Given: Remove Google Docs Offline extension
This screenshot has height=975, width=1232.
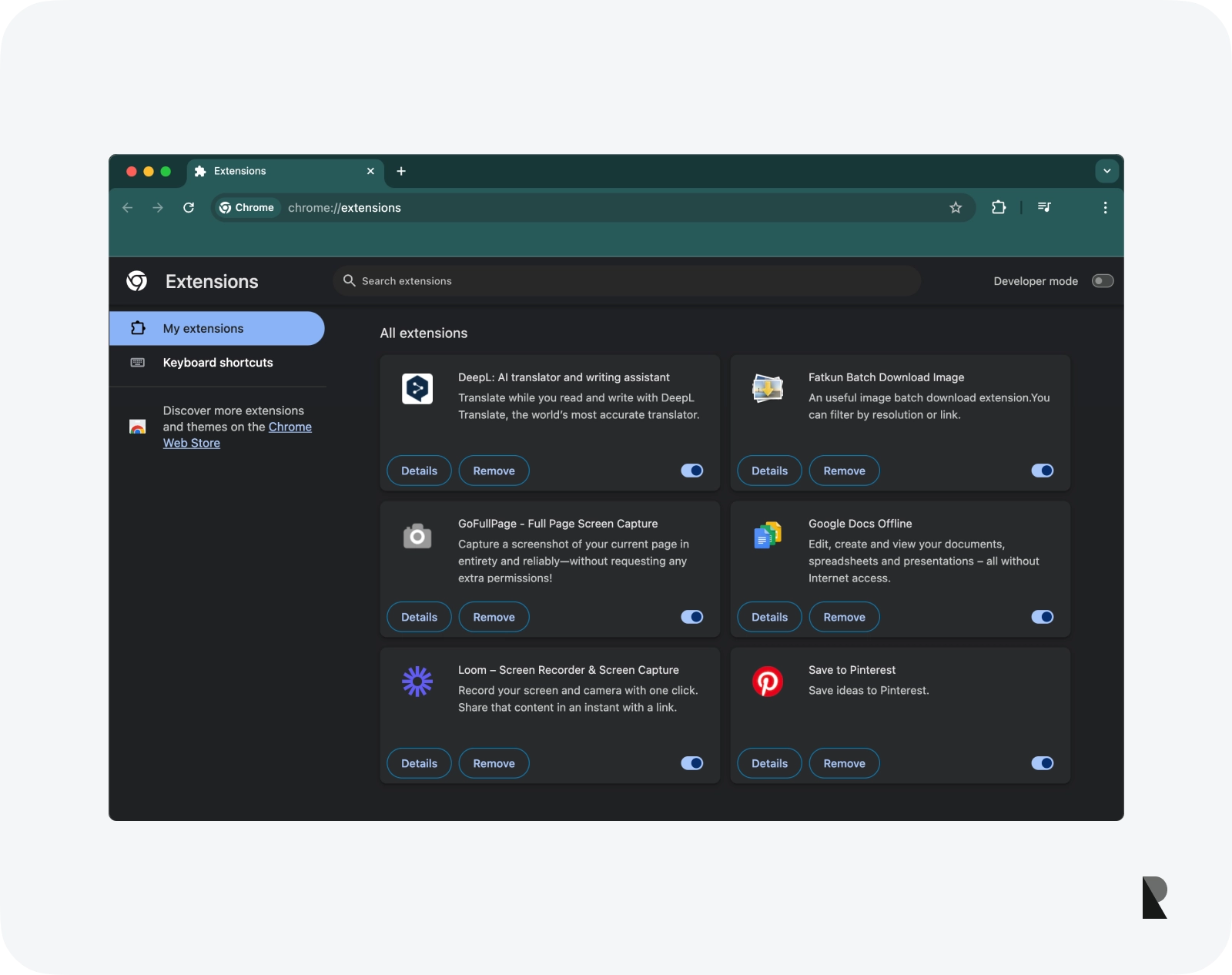Looking at the screenshot, I should (x=844, y=617).
